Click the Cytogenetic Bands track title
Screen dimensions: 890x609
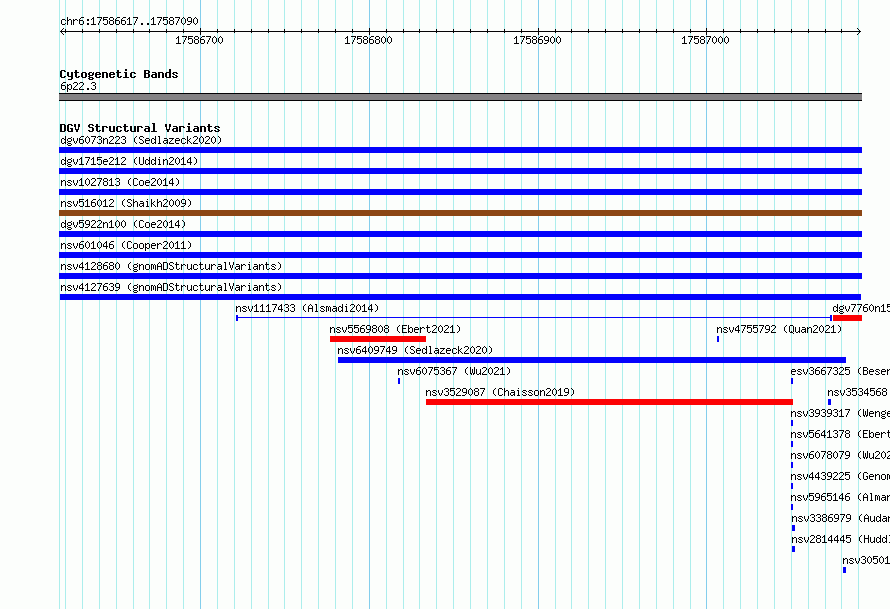coord(119,74)
